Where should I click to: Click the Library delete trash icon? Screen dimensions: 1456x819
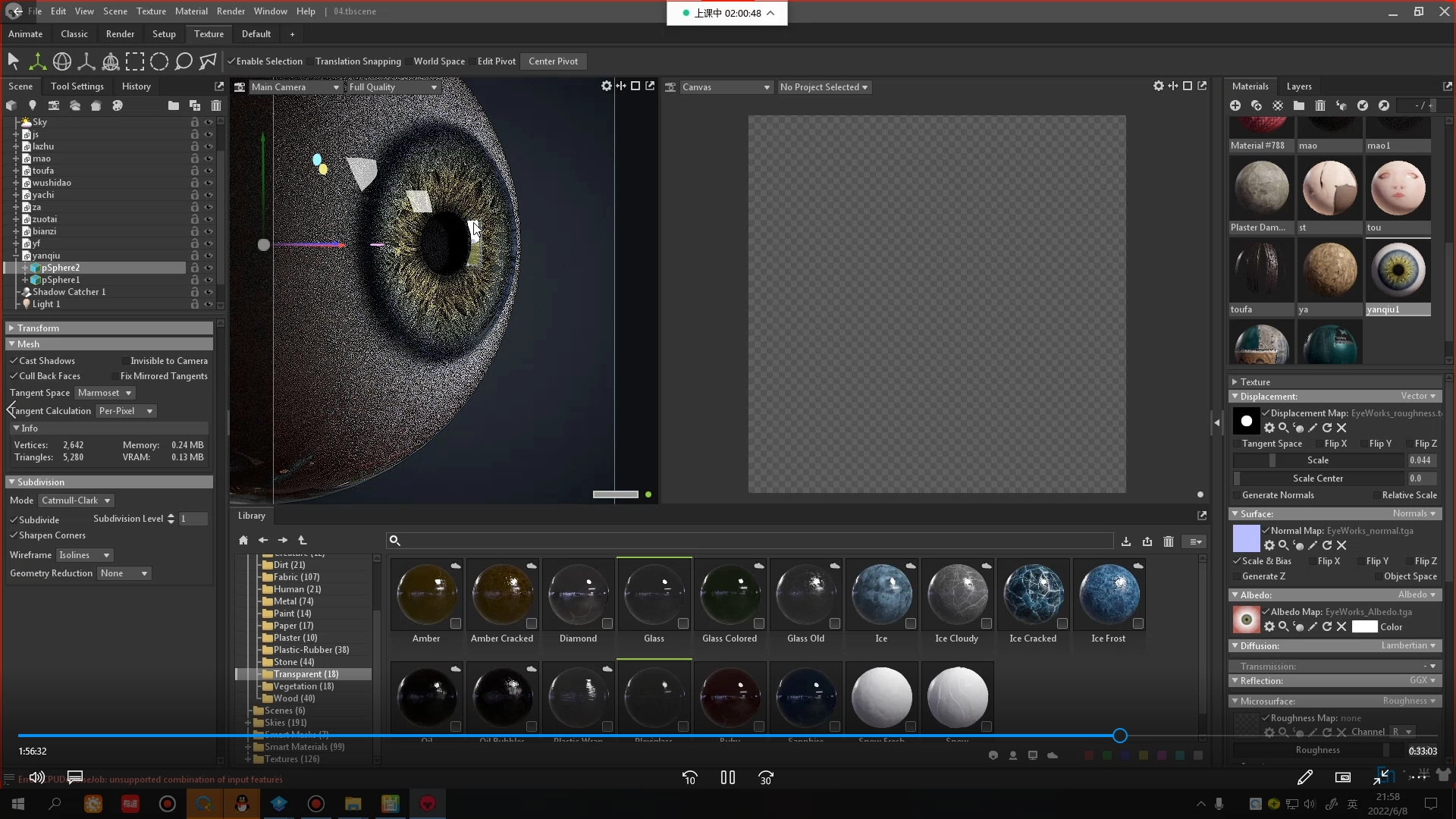coord(1168,541)
